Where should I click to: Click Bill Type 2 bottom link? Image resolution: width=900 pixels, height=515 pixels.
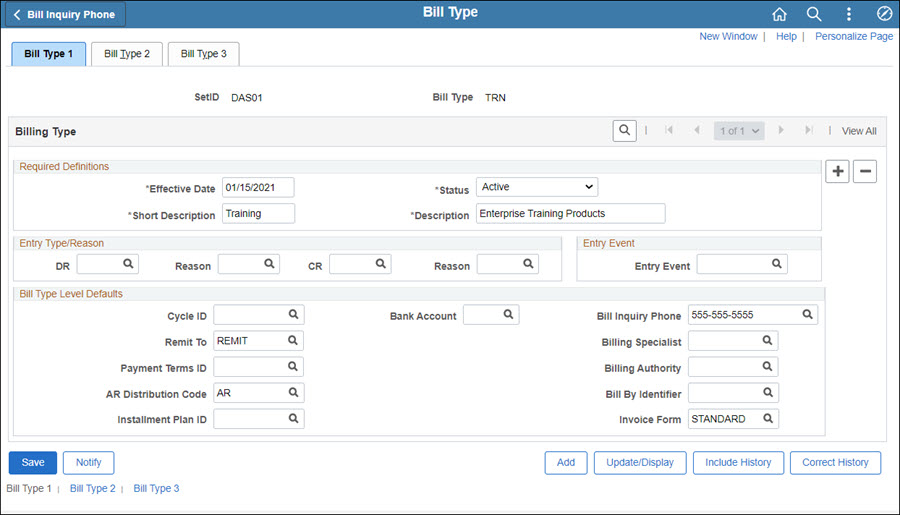coord(92,488)
